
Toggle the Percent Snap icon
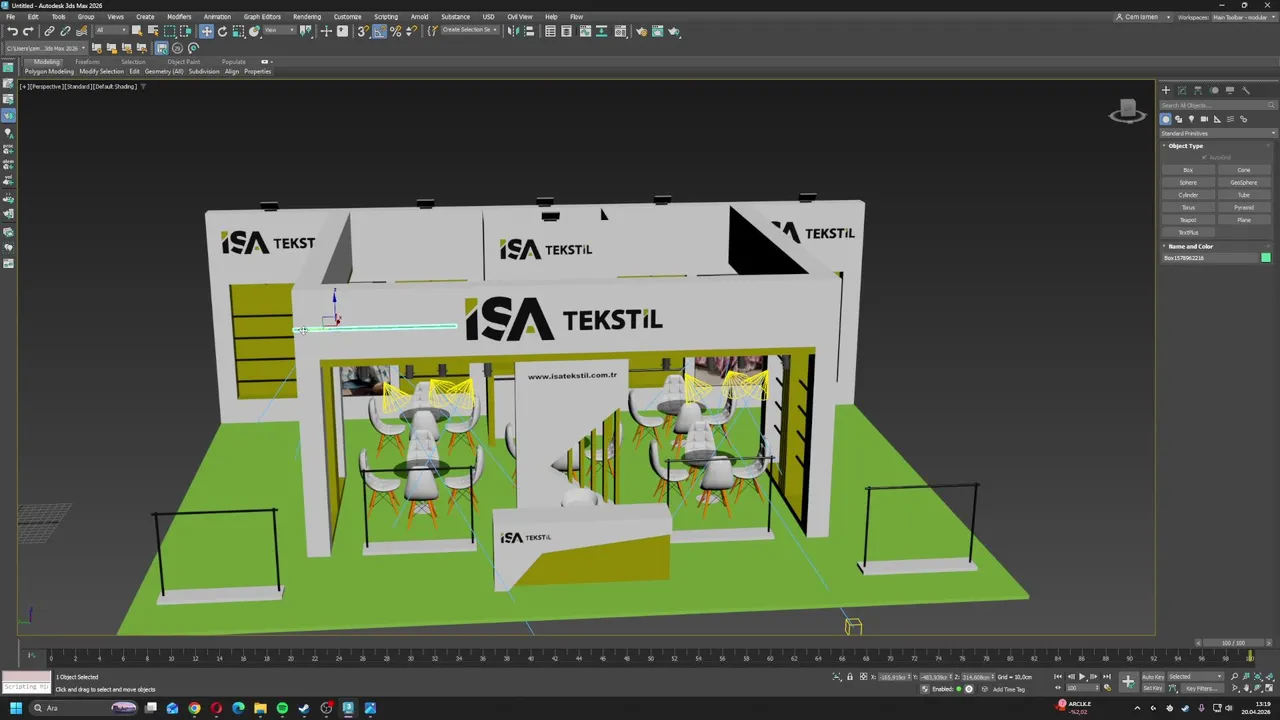396,31
